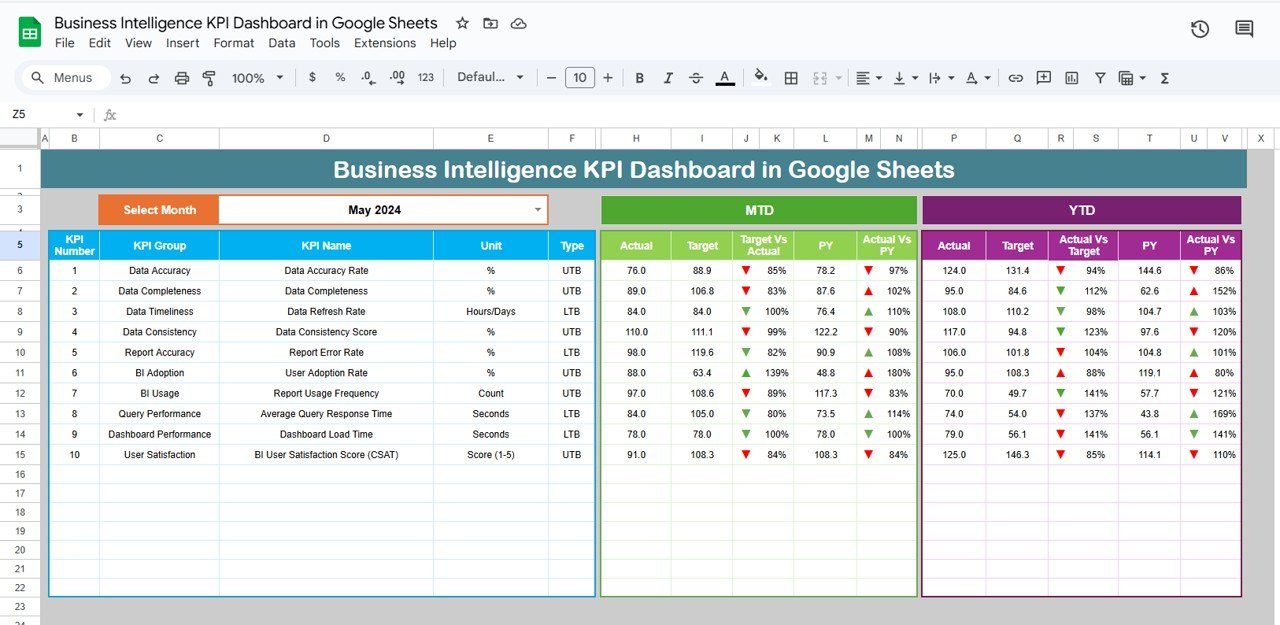Click the formula bar input field
Image resolution: width=1280 pixels, height=625 pixels.
coord(600,115)
